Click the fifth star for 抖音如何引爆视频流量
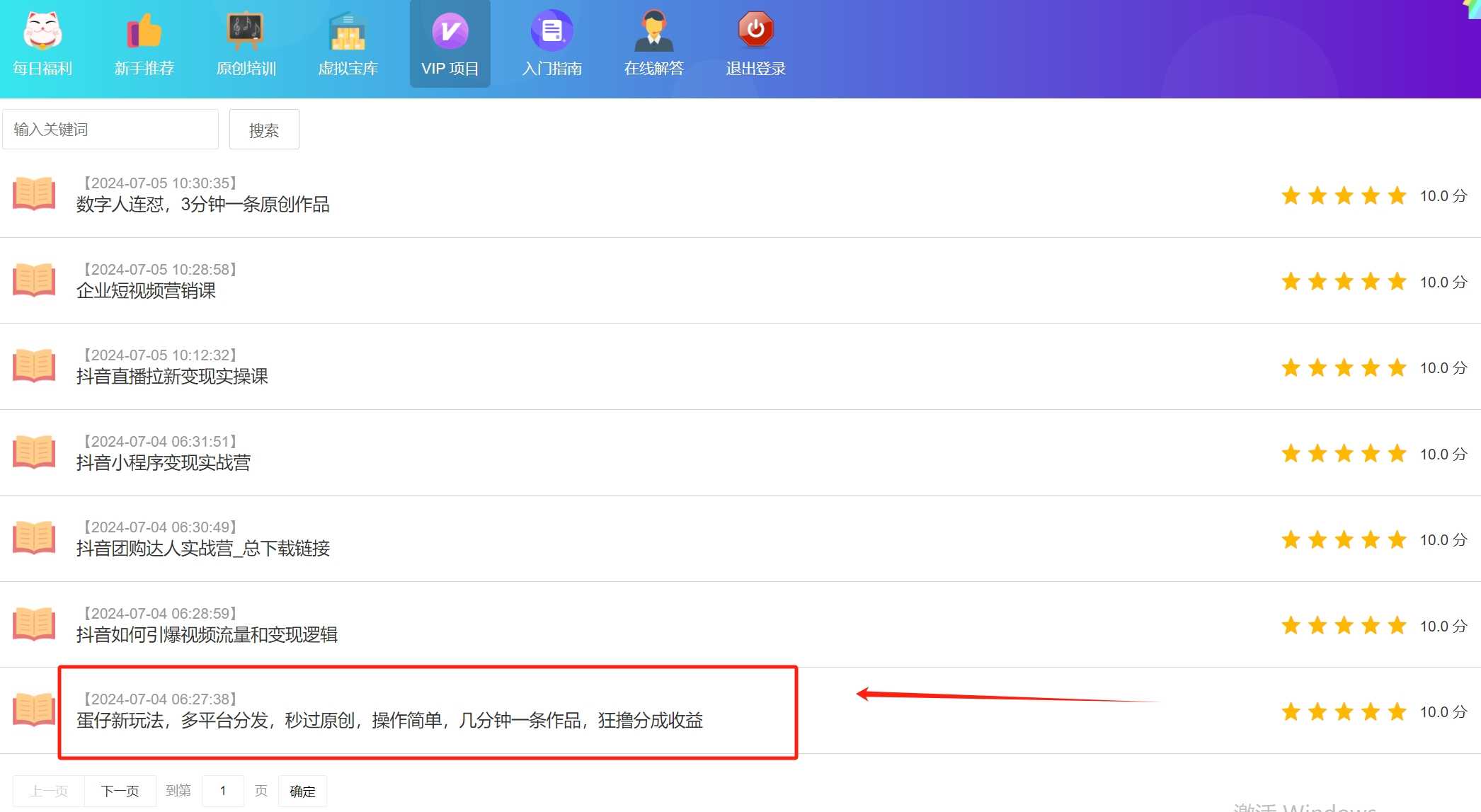This screenshot has width=1481, height=812. (1397, 625)
